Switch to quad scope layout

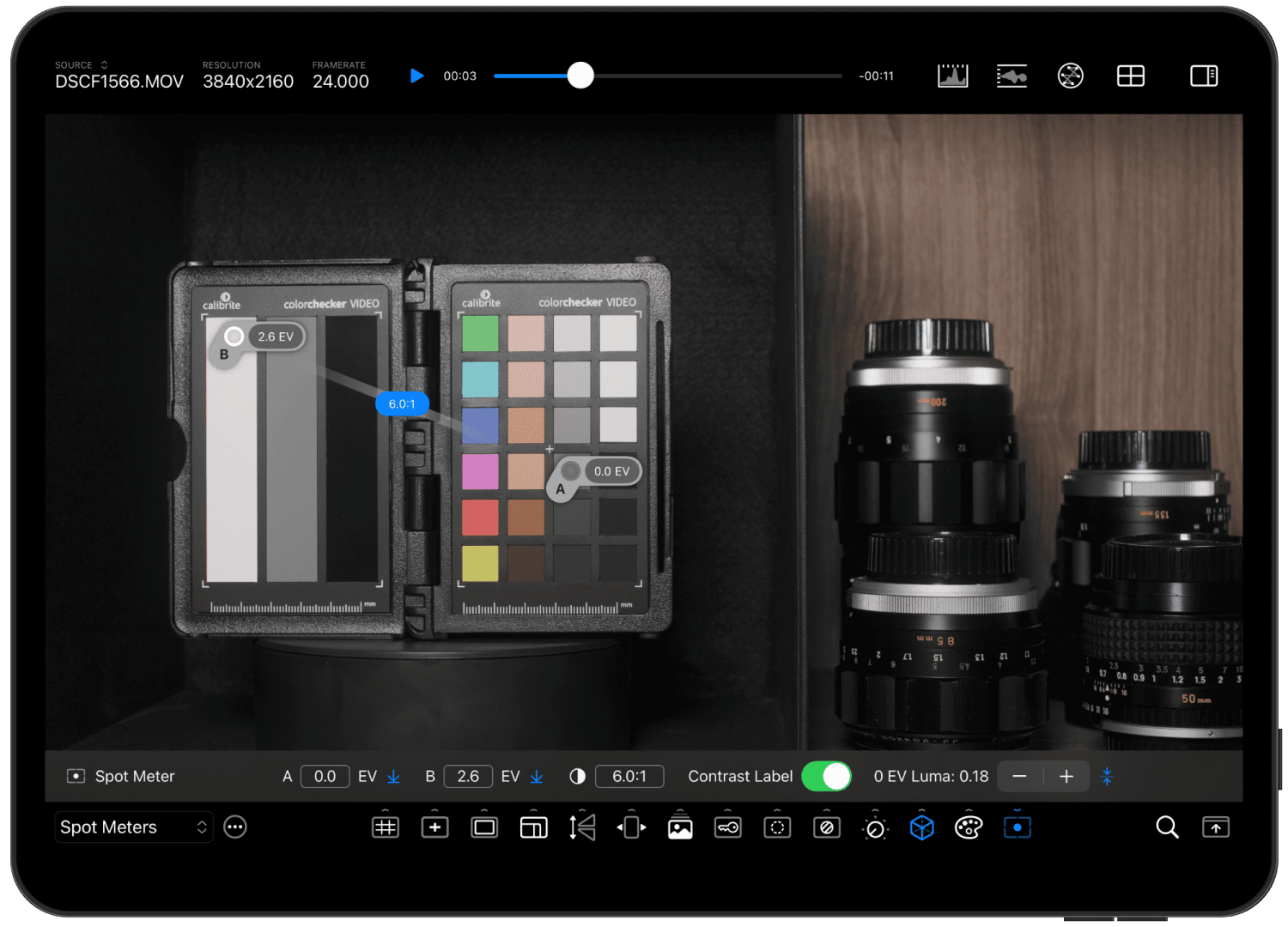(x=1130, y=76)
